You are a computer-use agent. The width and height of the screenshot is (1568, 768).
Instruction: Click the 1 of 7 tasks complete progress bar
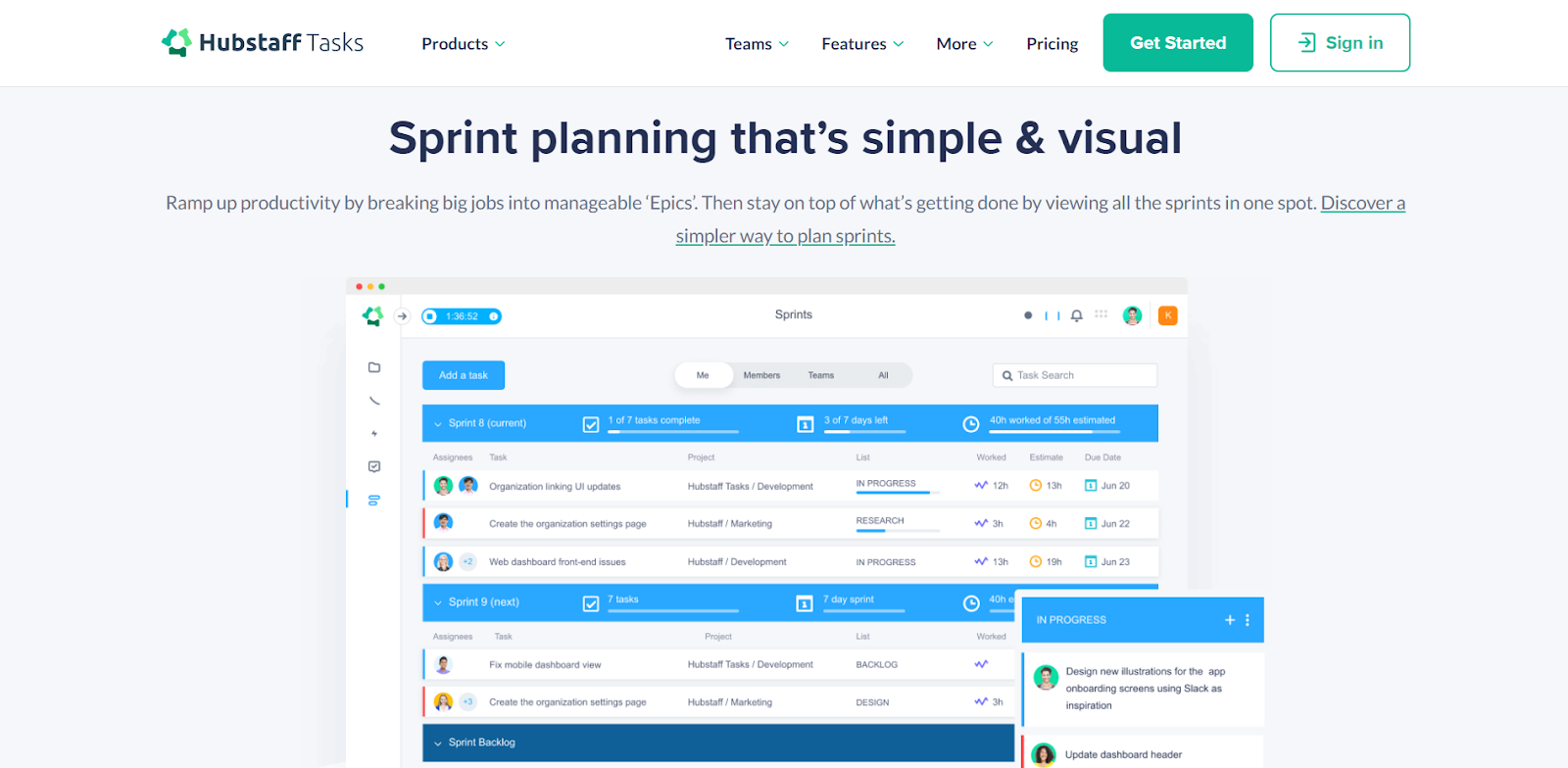673,432
